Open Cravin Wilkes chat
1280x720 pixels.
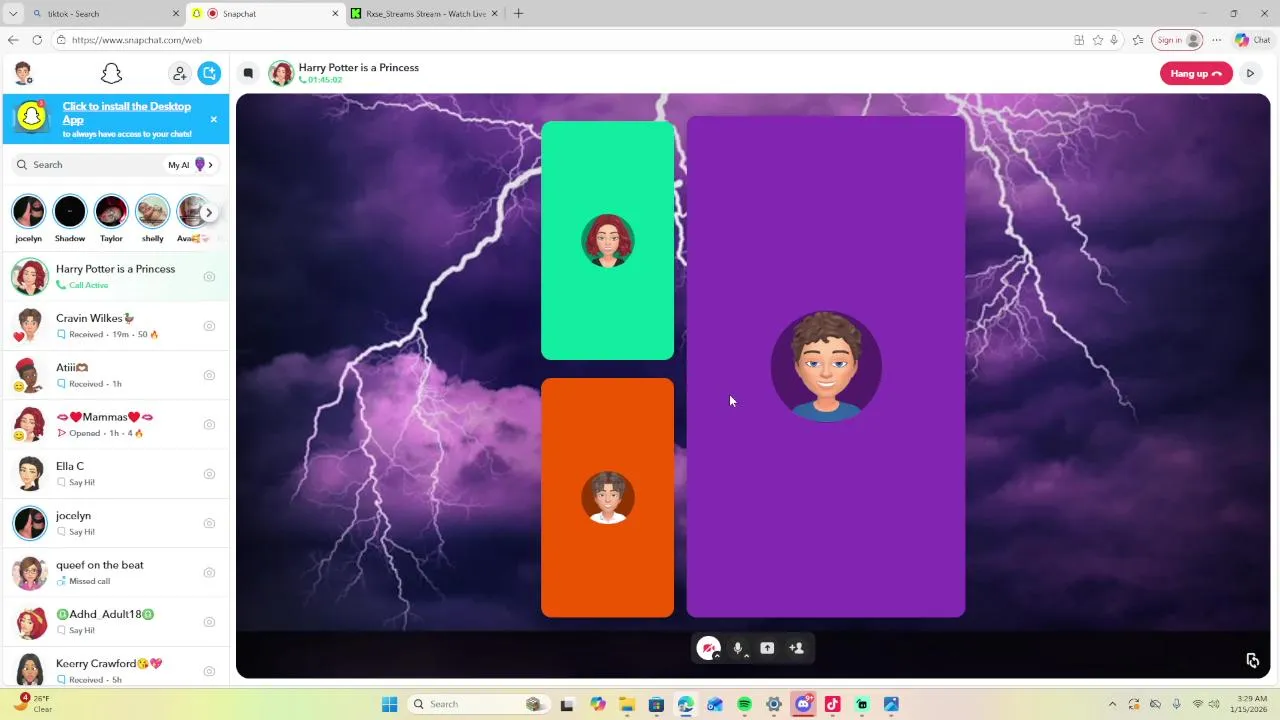pos(115,326)
